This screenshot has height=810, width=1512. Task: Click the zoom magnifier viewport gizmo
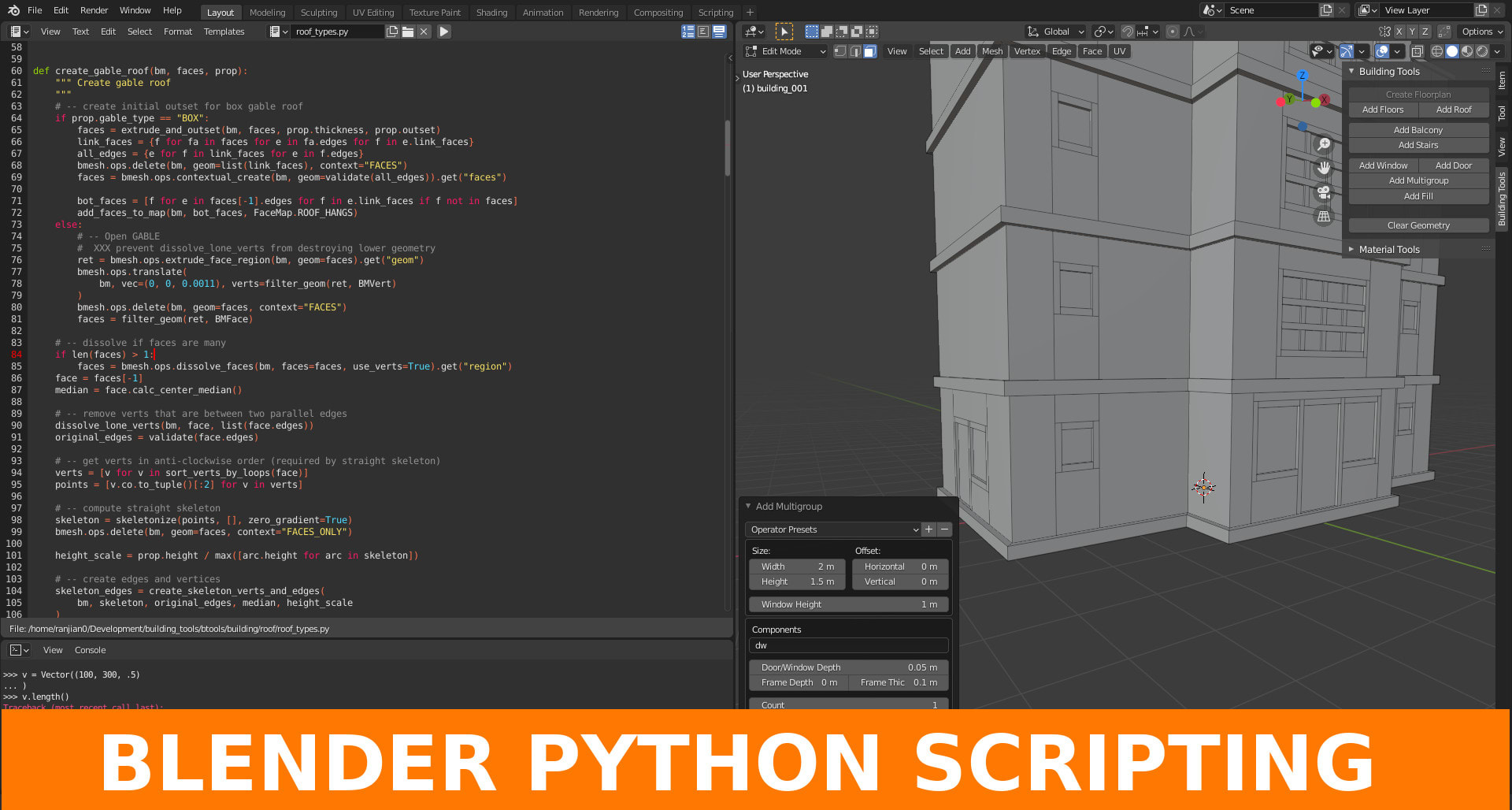click(x=1324, y=144)
